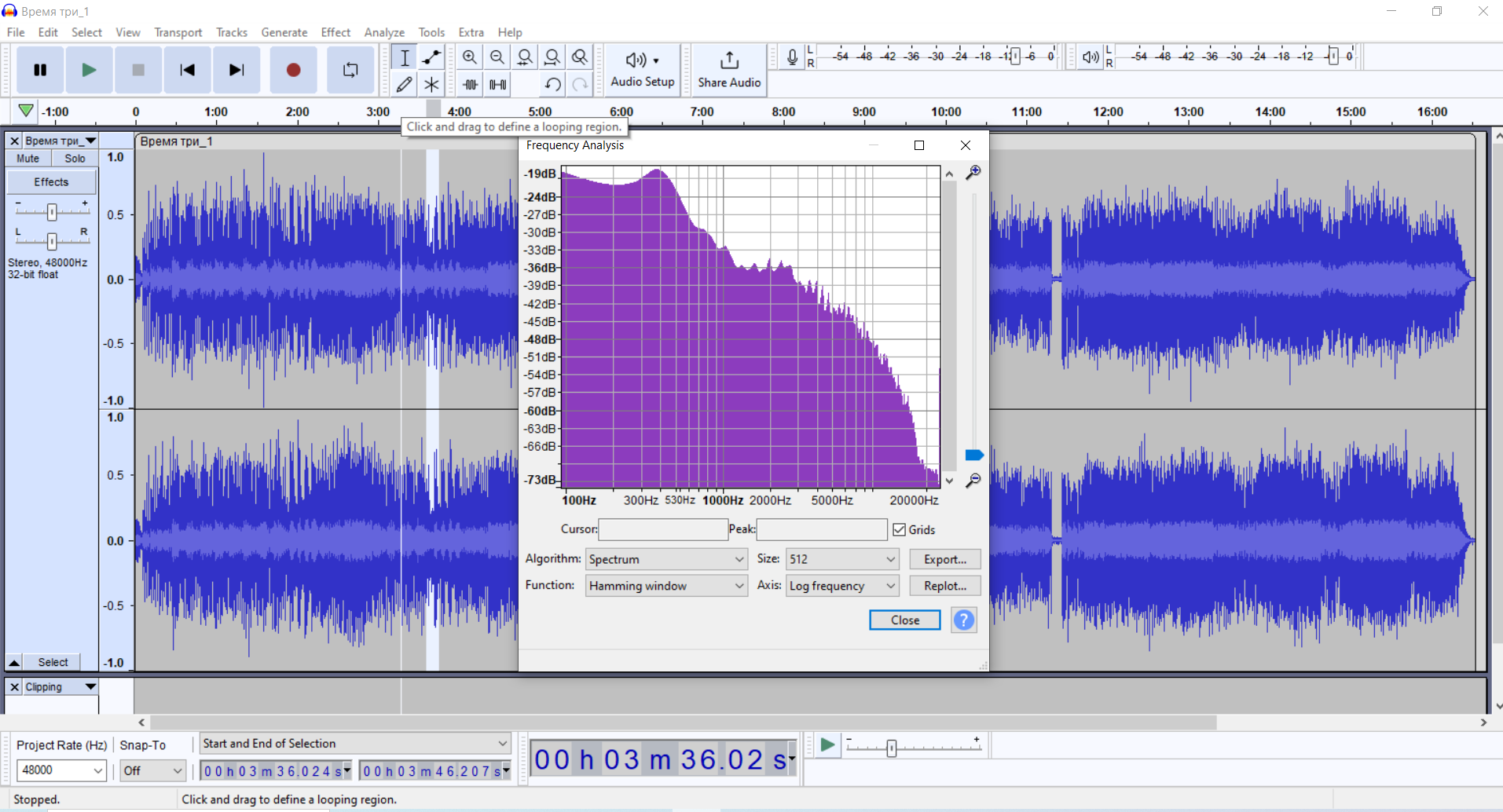This screenshot has height=812, width=1503.
Task: Open the Edit menu
Action: coord(48,32)
